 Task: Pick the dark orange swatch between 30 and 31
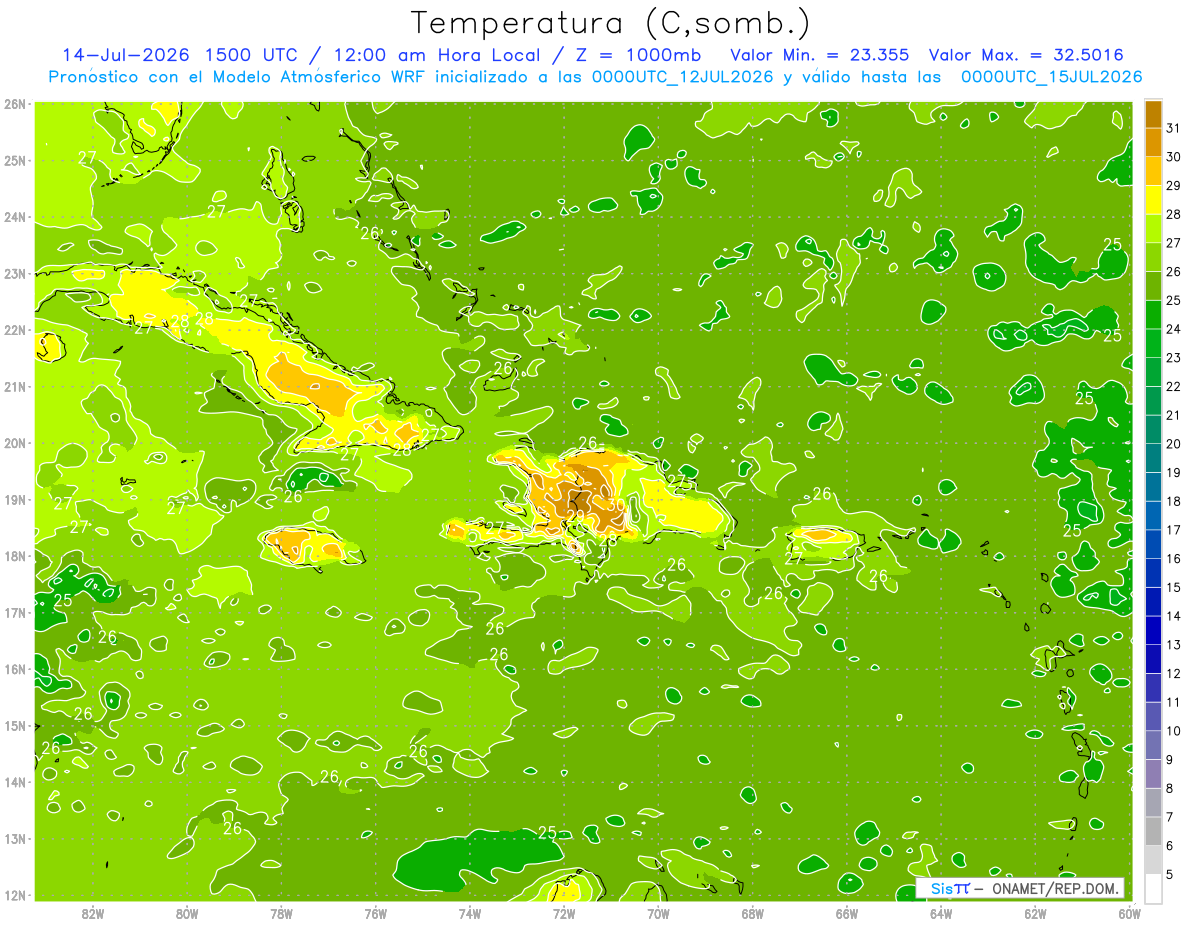click(x=1153, y=142)
